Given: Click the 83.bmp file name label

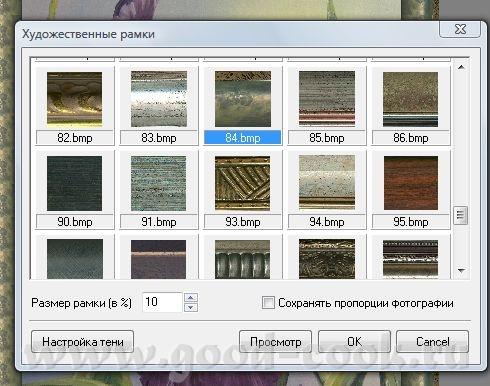Looking at the screenshot, I should click(x=159, y=138).
